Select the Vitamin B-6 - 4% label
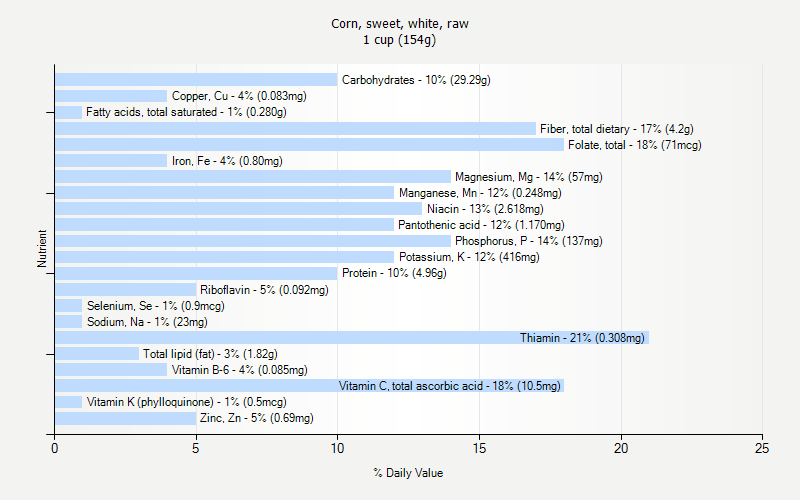Viewport: 800px width, 500px height. coord(239,370)
